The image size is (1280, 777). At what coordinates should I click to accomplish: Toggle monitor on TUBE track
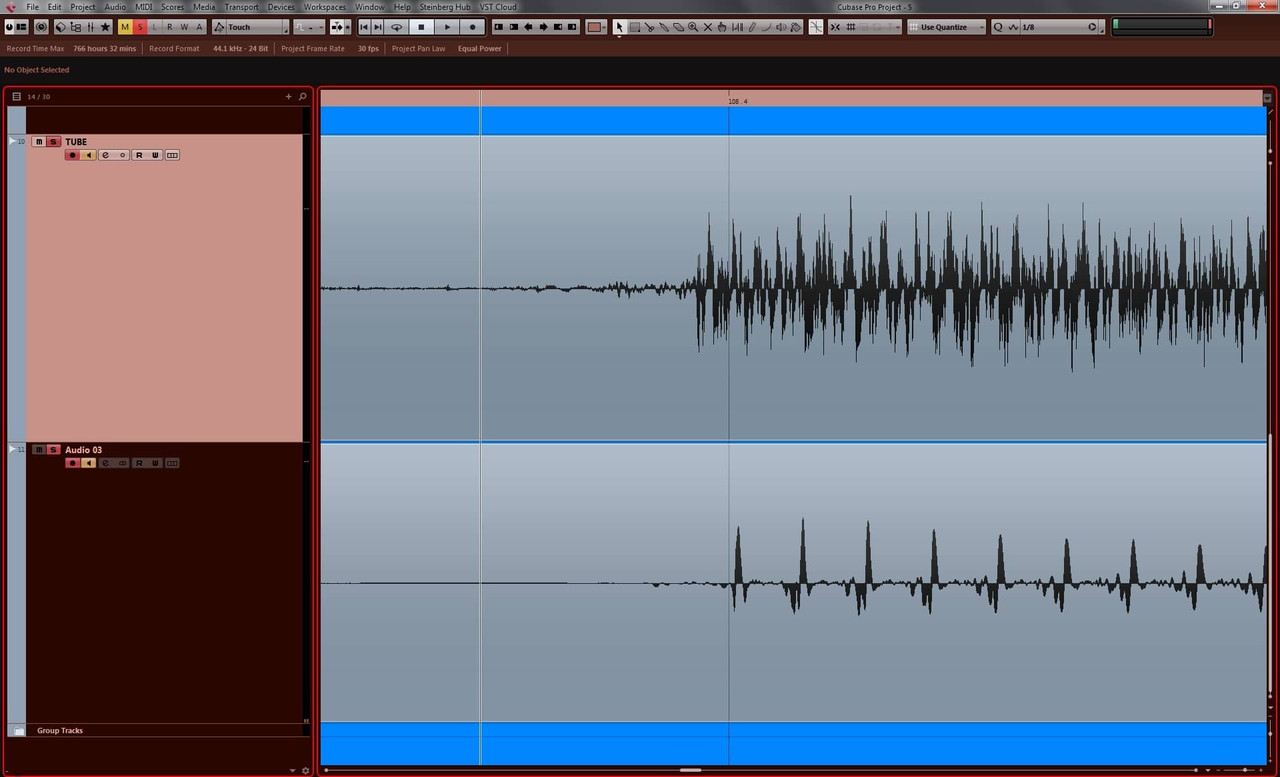(x=88, y=155)
